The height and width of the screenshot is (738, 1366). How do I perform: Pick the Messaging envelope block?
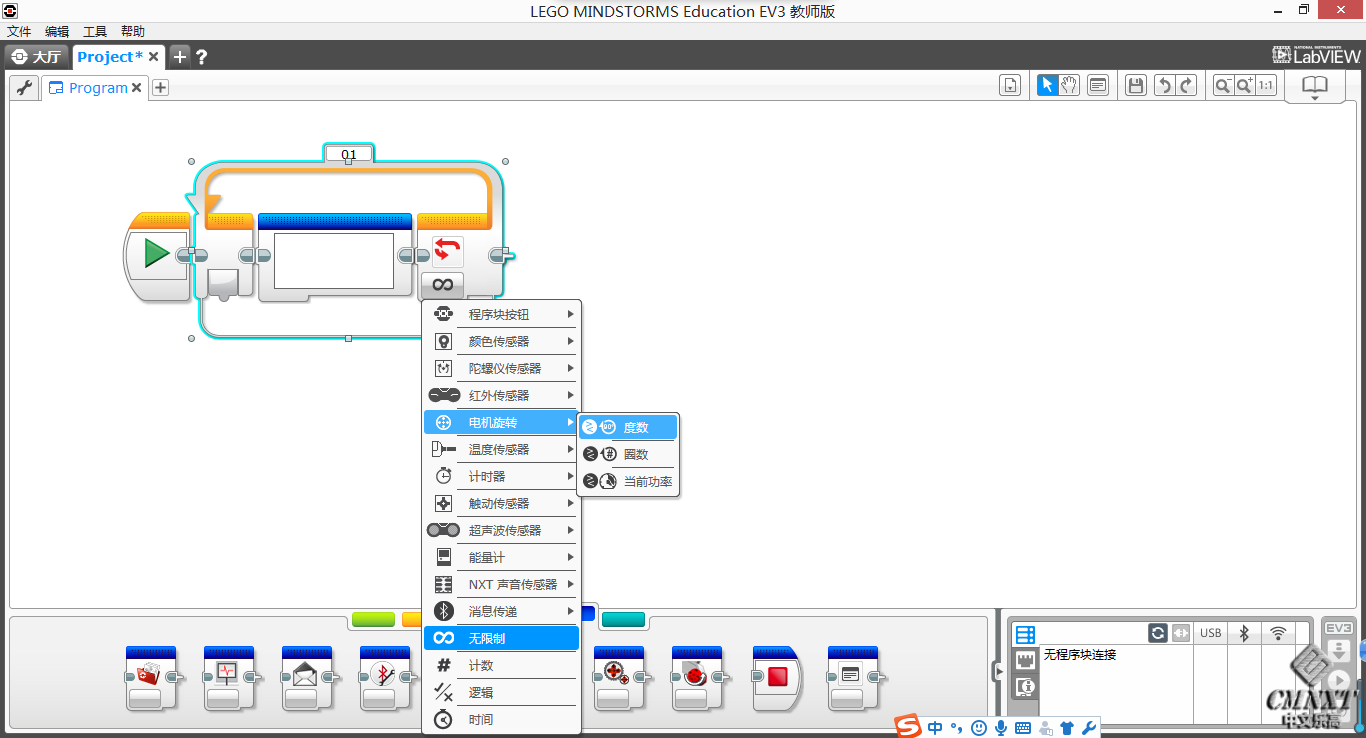(x=307, y=678)
